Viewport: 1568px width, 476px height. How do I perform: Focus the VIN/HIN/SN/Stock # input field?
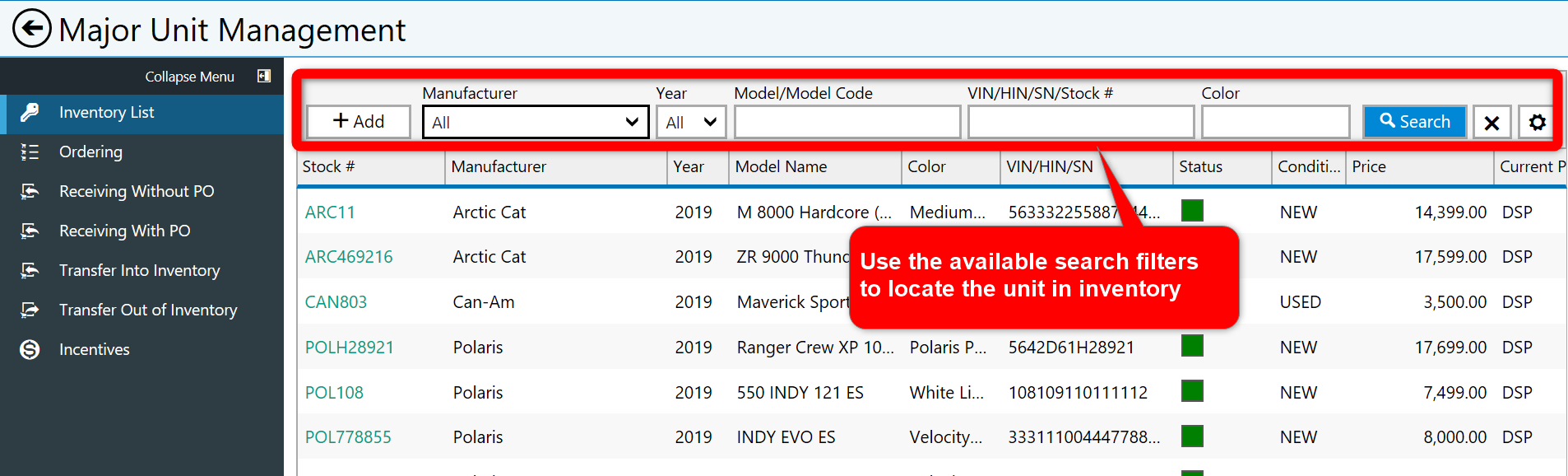tap(1081, 122)
